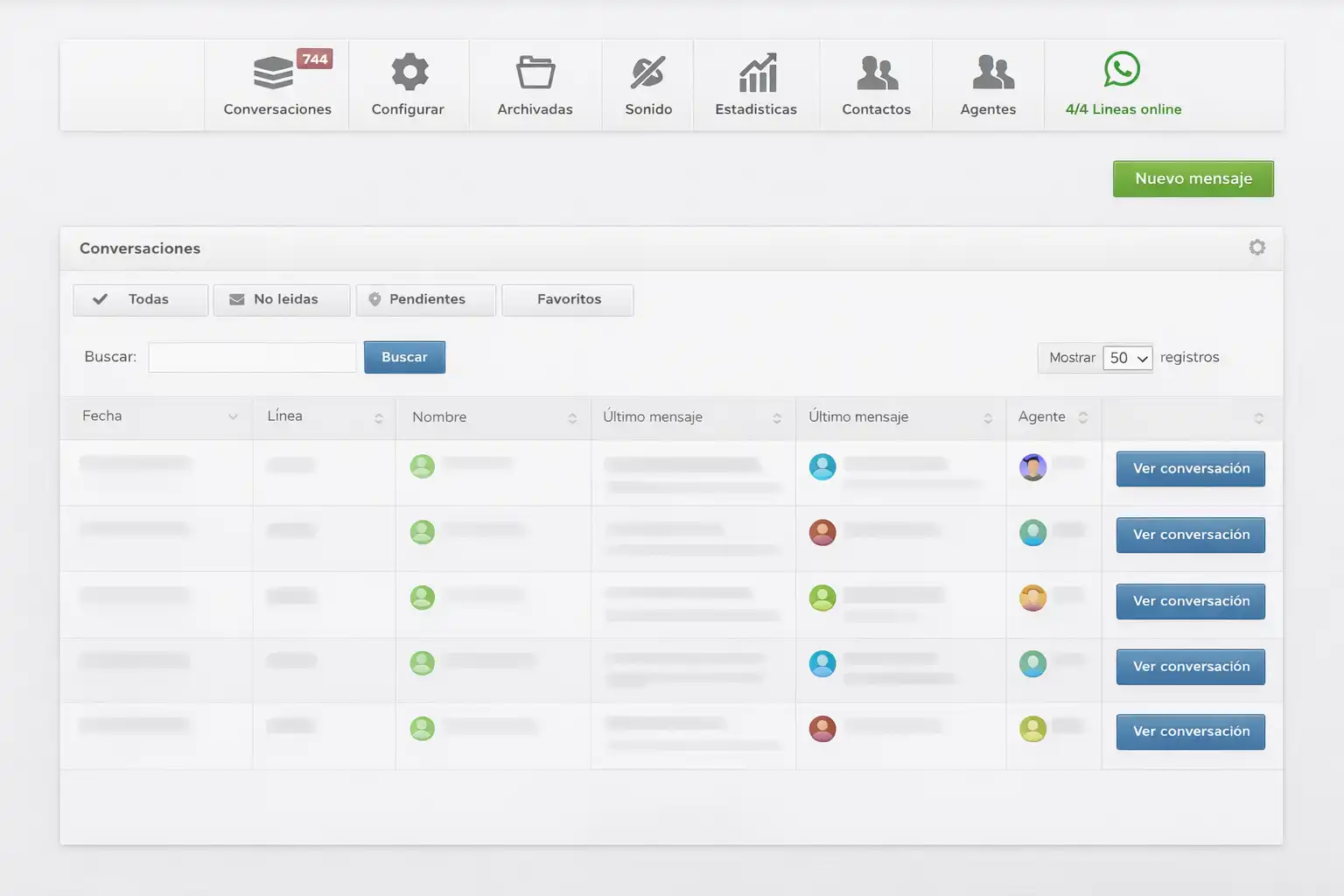This screenshot has height=896, width=1344.
Task: Click green sender avatar in third row
Action: pos(822,598)
